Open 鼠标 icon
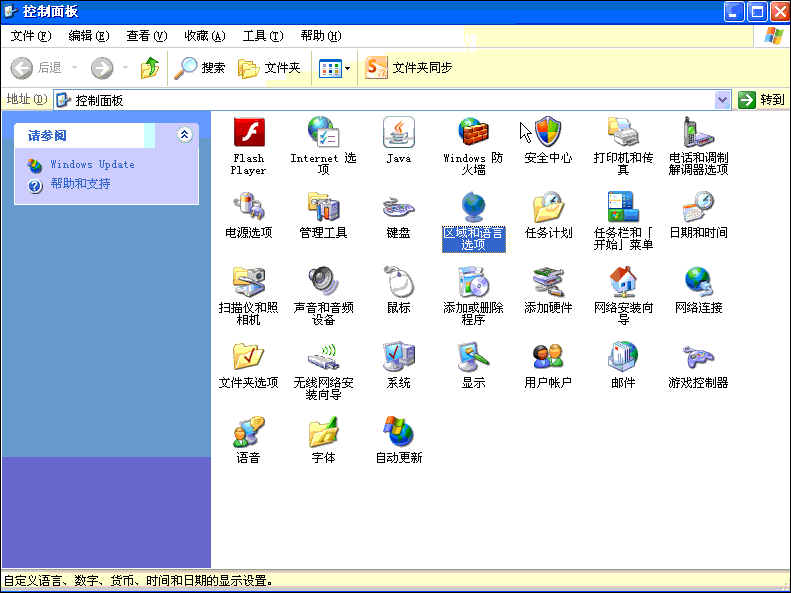 click(x=399, y=282)
